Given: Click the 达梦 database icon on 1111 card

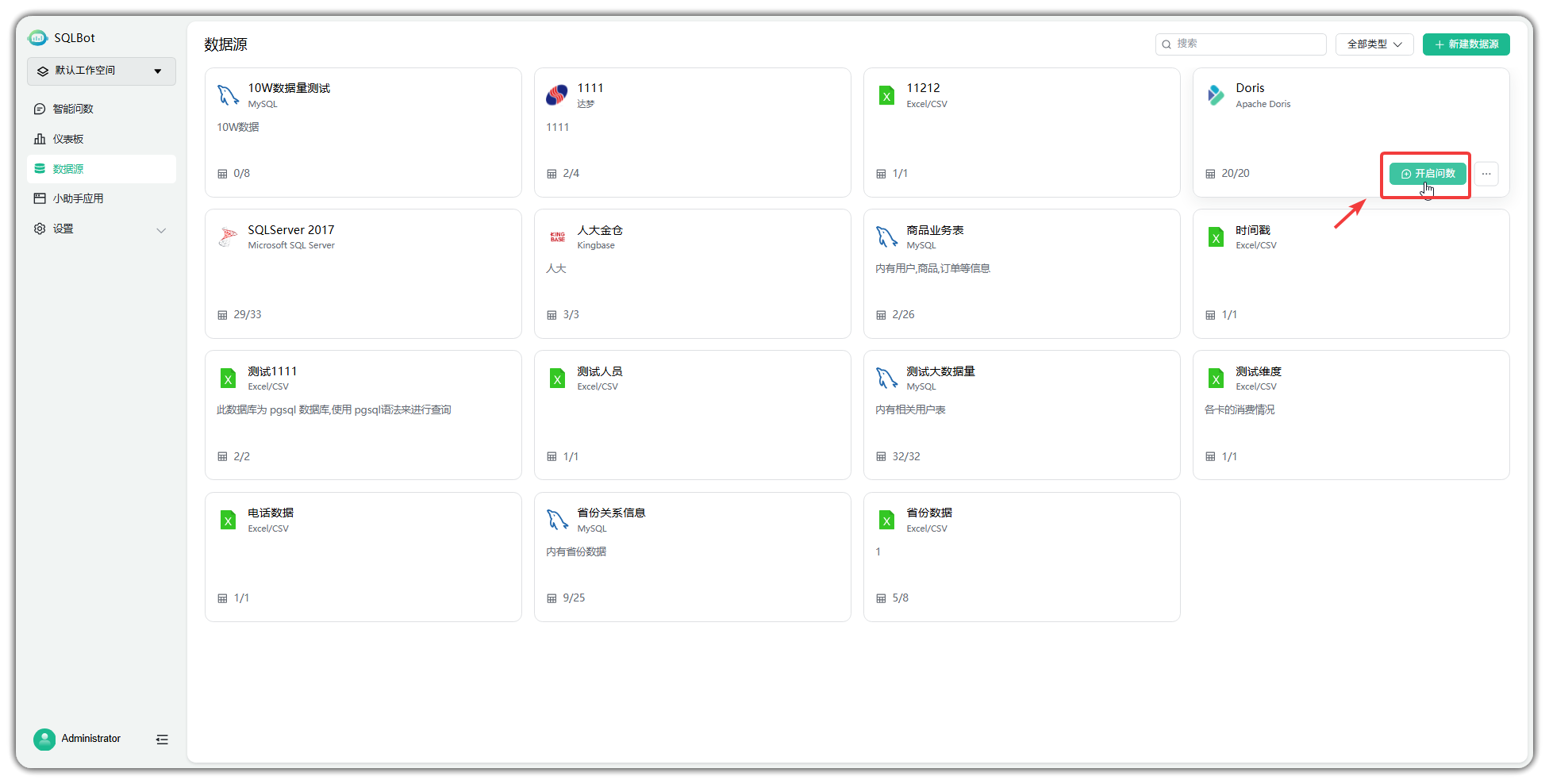Looking at the screenshot, I should (x=557, y=95).
